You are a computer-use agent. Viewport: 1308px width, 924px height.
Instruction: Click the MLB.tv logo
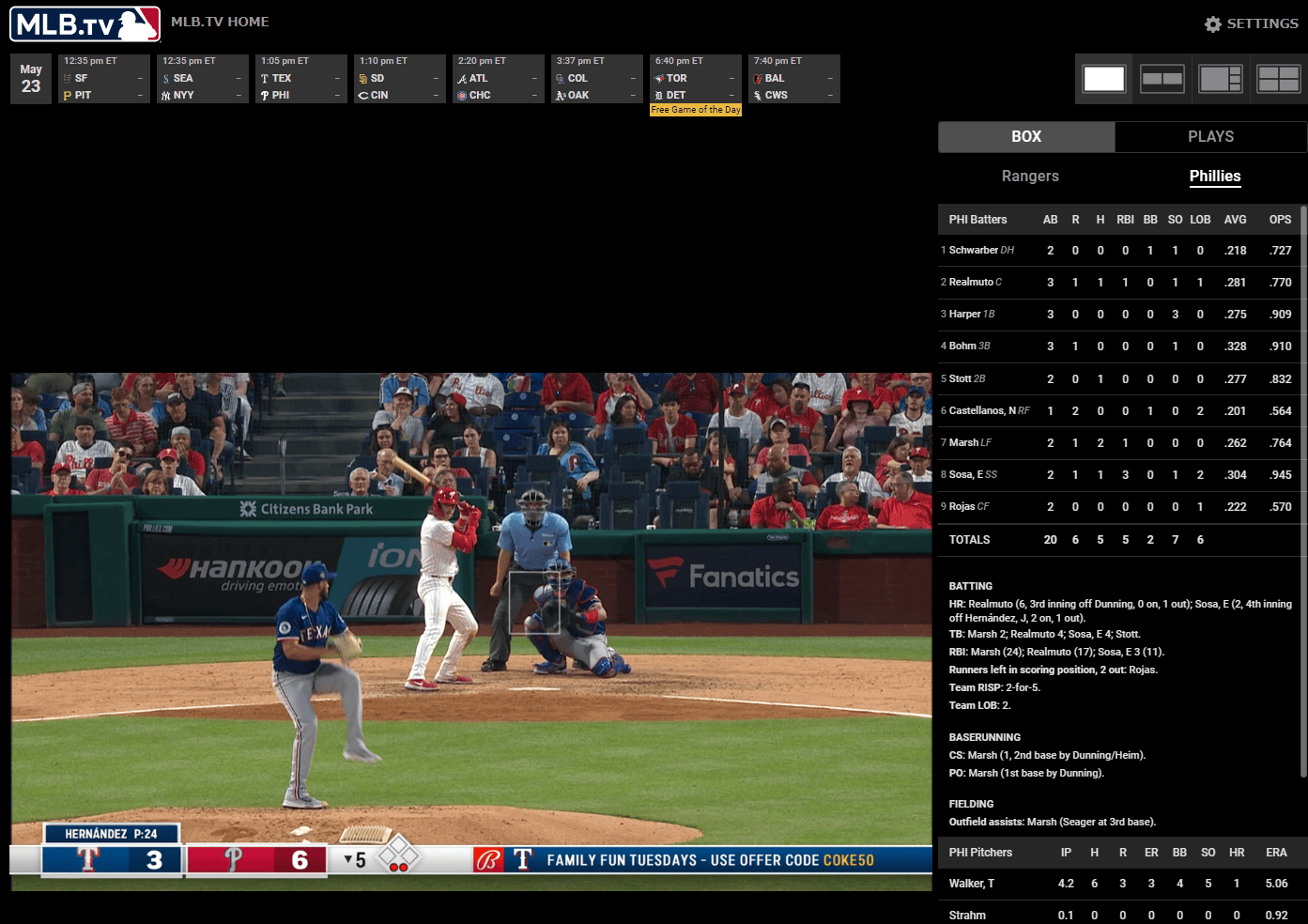click(x=85, y=24)
